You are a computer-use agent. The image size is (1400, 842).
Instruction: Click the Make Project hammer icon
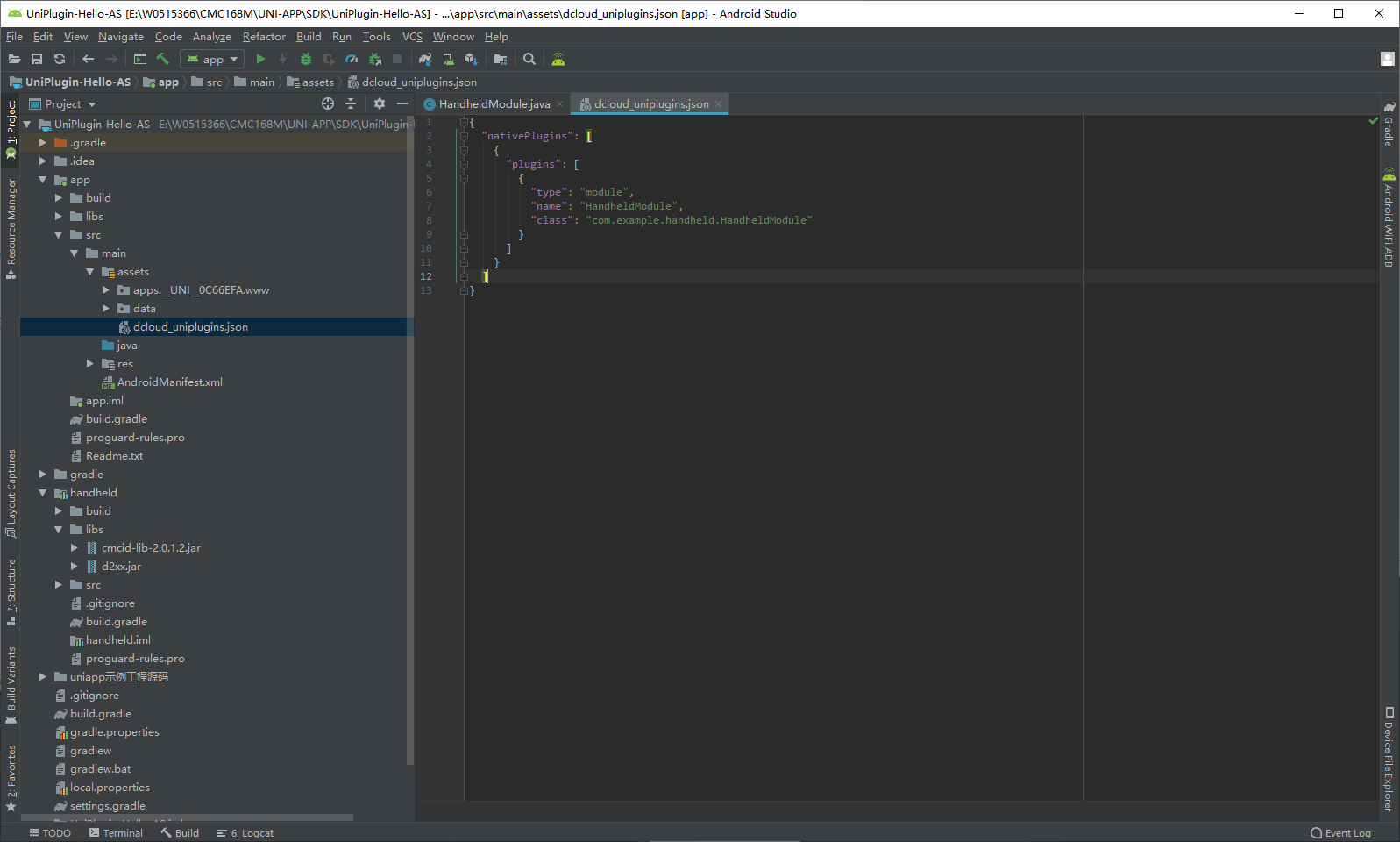pos(163,59)
